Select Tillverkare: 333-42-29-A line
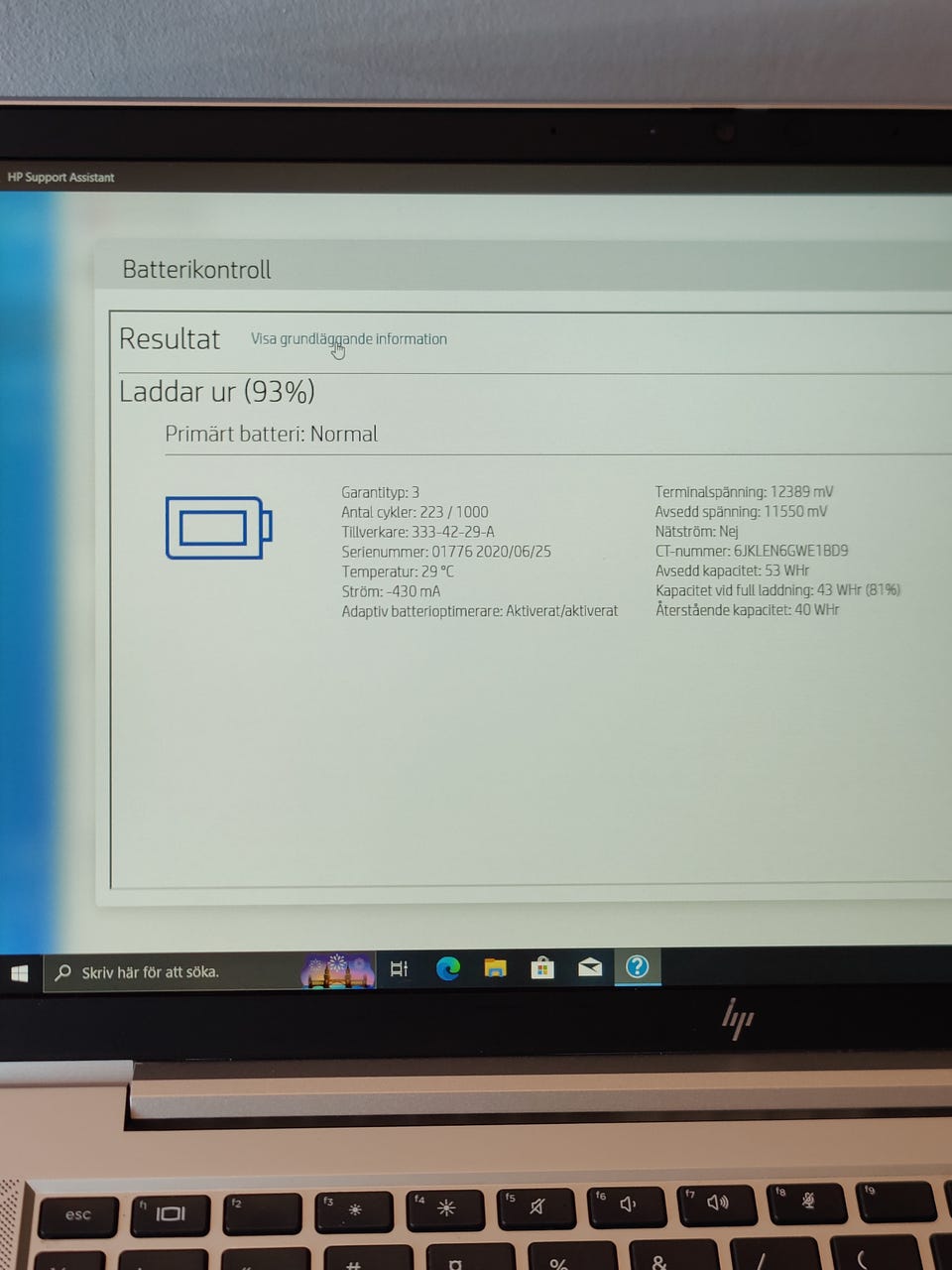This screenshot has height=1270, width=952. click(417, 532)
